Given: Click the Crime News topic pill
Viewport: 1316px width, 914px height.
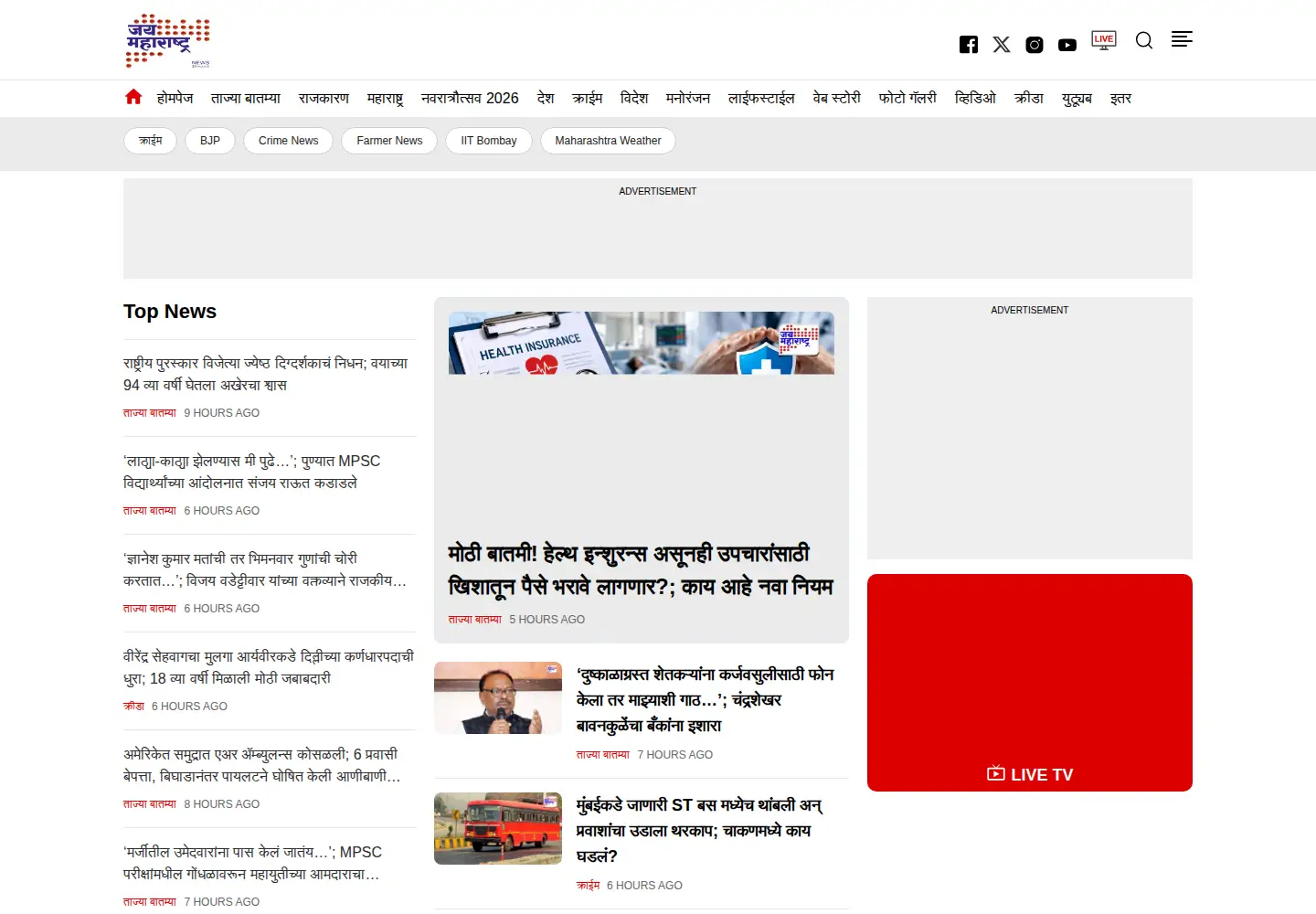Looking at the screenshot, I should (289, 141).
